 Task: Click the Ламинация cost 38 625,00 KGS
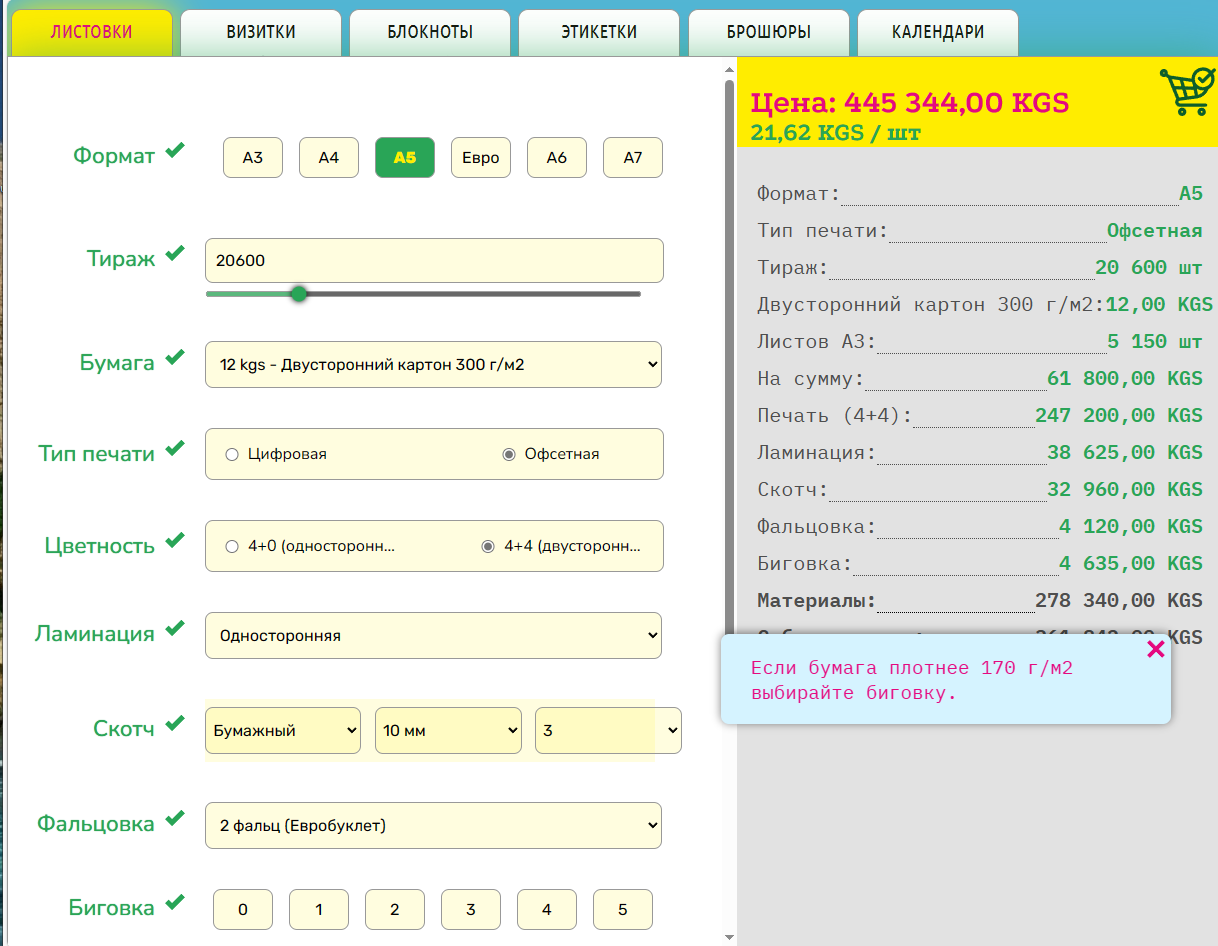[1125, 452]
